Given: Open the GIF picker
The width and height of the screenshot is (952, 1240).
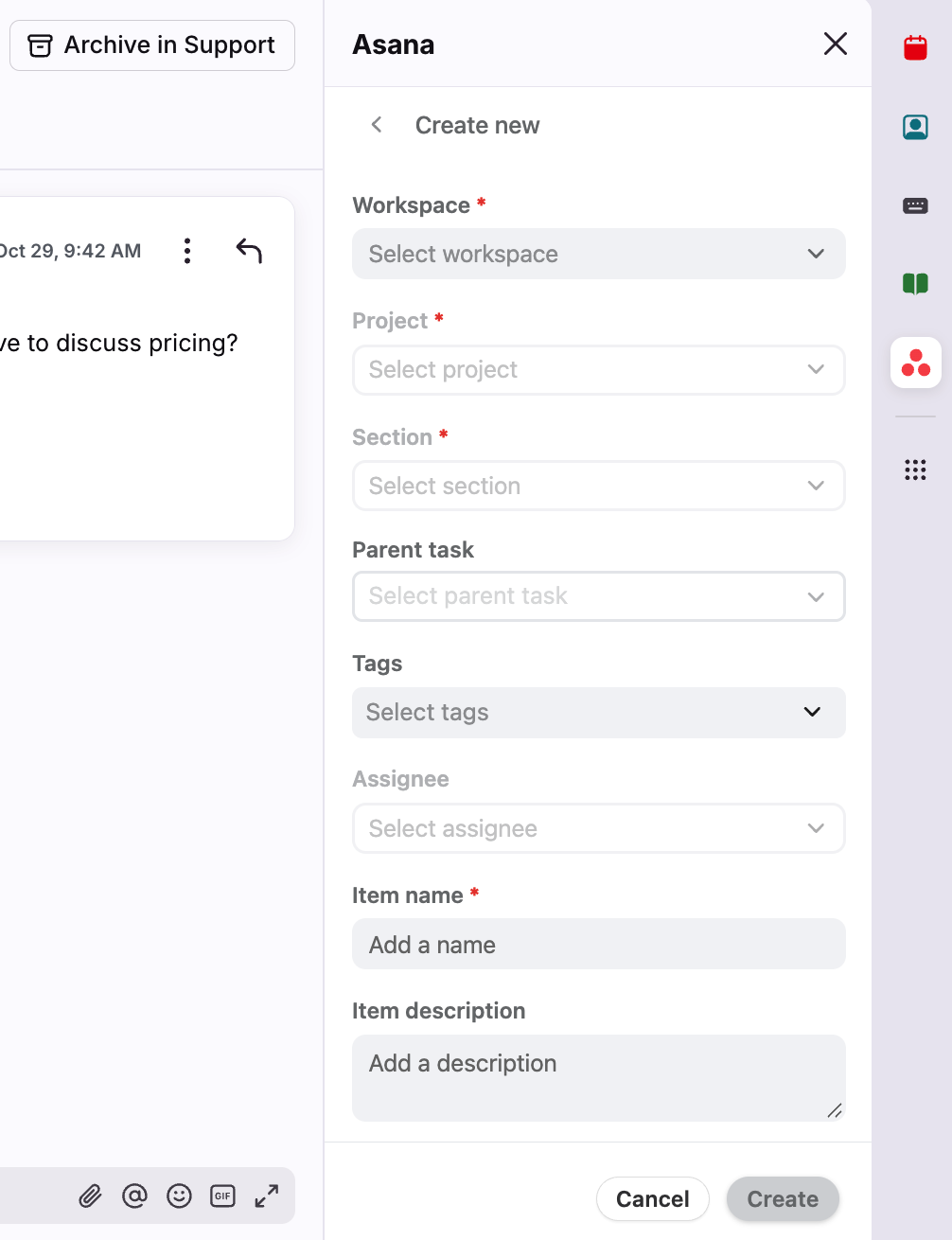Looking at the screenshot, I should (x=222, y=1196).
